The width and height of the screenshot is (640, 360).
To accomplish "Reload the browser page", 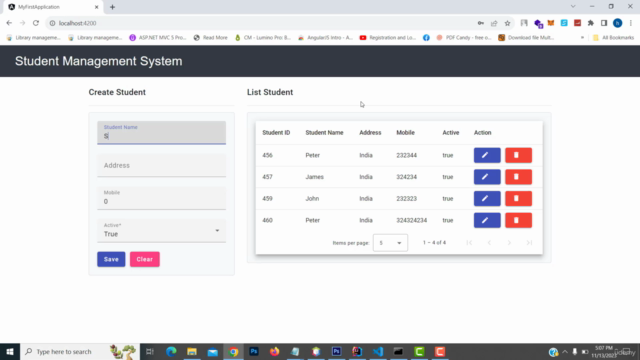I will point(36,23).
